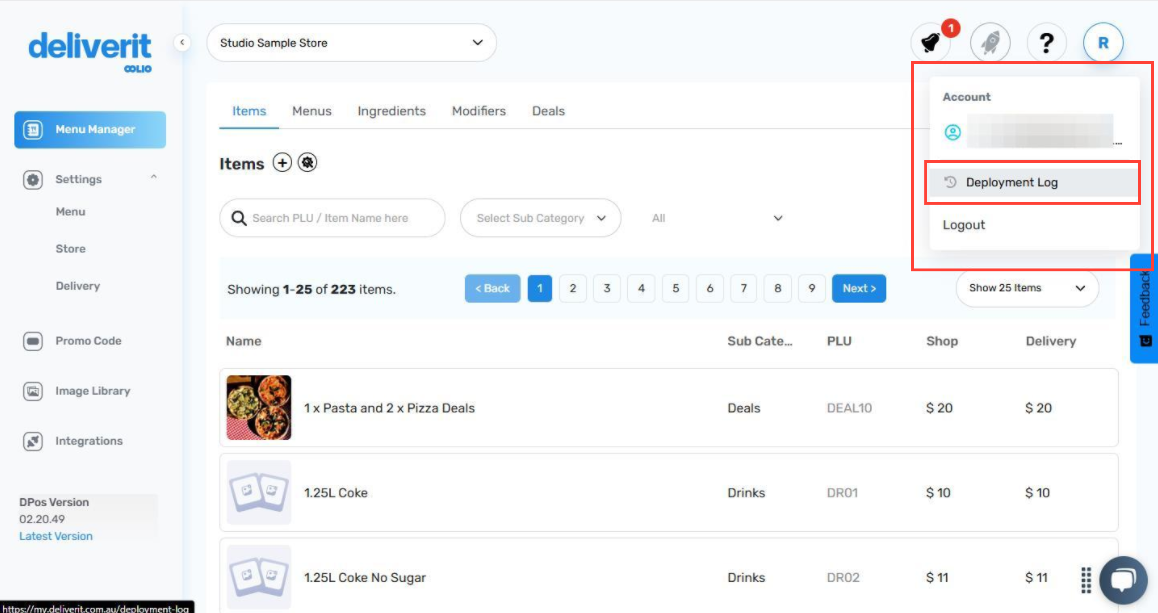Open the Ingredients tab
Screen dimensions: 1158x613
[x=391, y=111]
